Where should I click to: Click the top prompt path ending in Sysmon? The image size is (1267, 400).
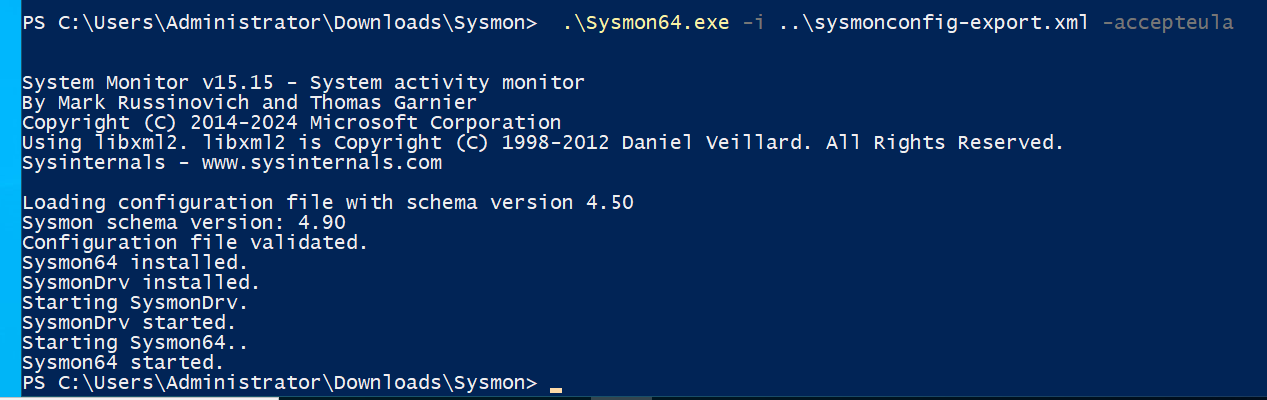pos(278,22)
